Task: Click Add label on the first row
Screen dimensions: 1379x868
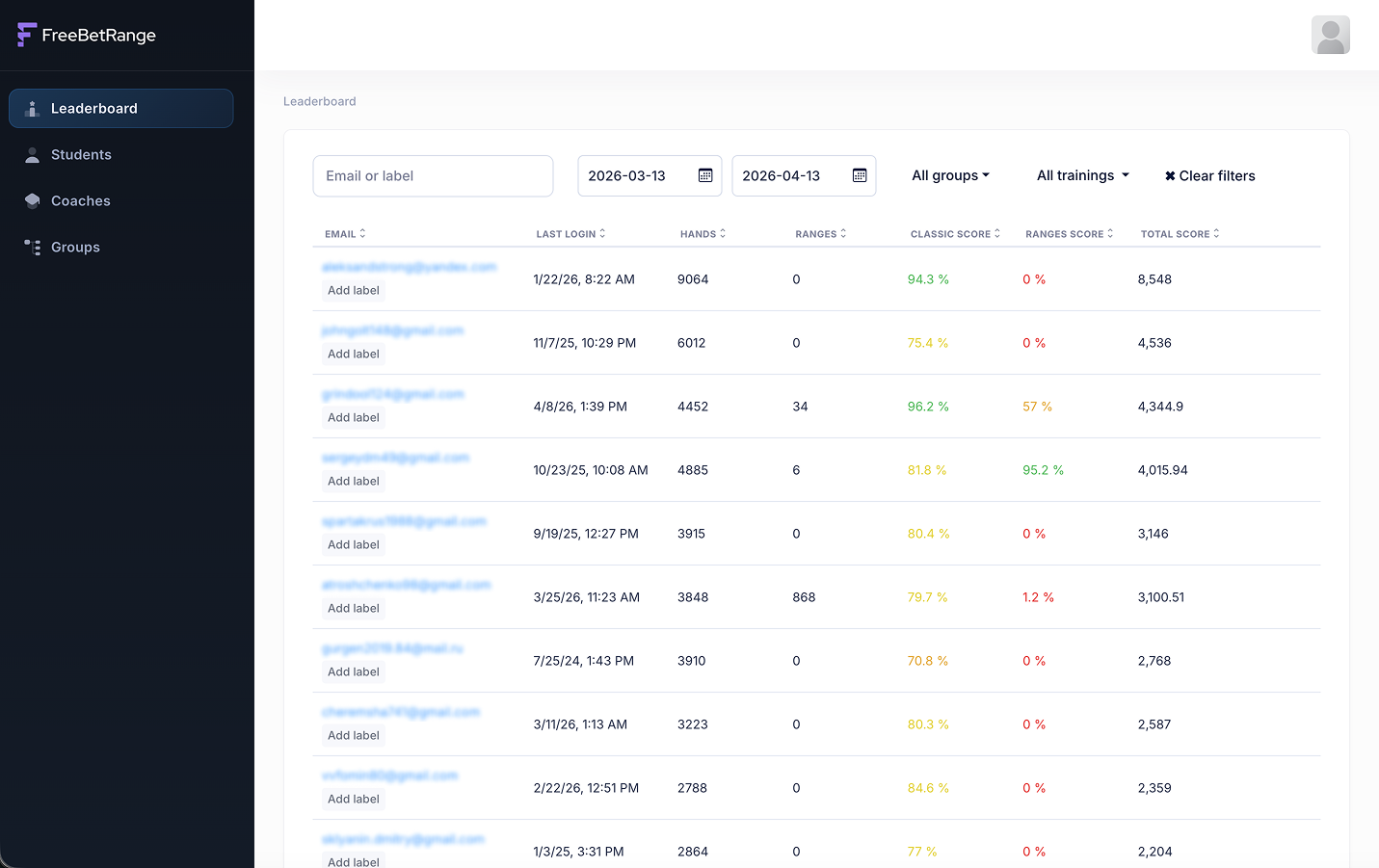Action: click(354, 291)
